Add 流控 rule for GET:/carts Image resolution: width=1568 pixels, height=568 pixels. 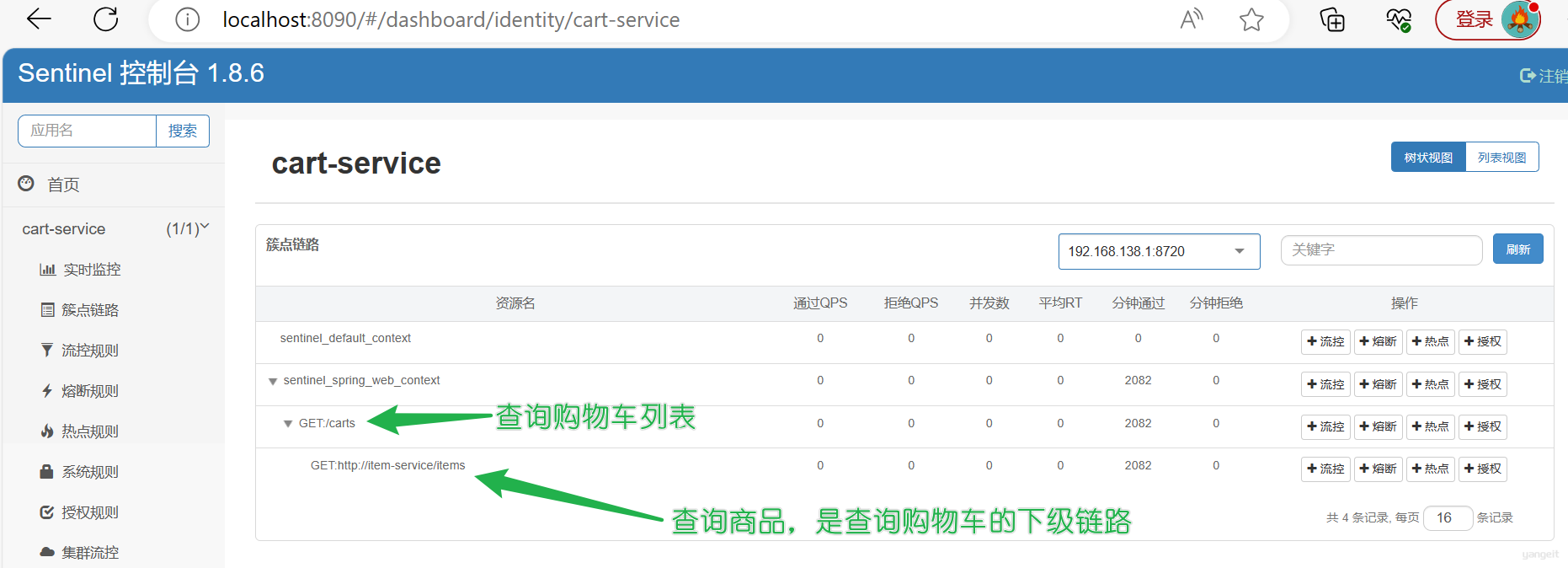pos(1325,427)
